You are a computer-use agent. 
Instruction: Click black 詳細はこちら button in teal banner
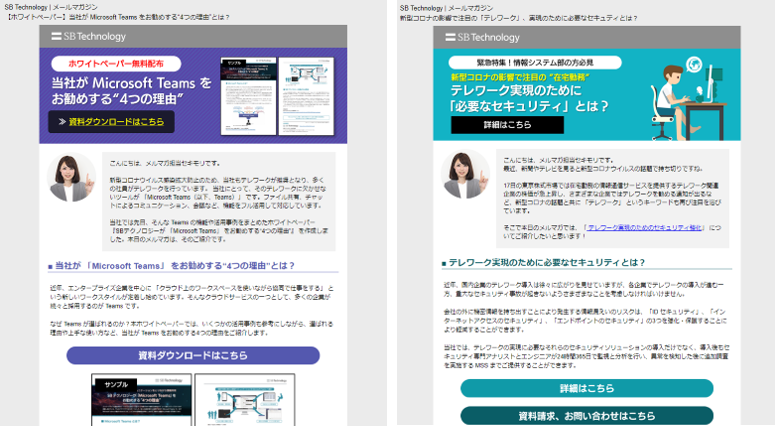(x=507, y=125)
